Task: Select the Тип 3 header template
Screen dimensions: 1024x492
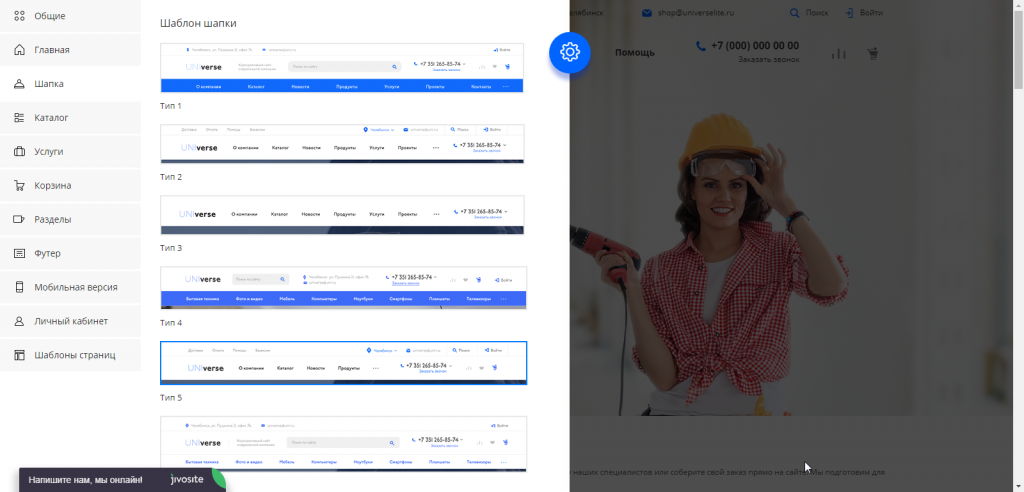Action: (x=343, y=214)
